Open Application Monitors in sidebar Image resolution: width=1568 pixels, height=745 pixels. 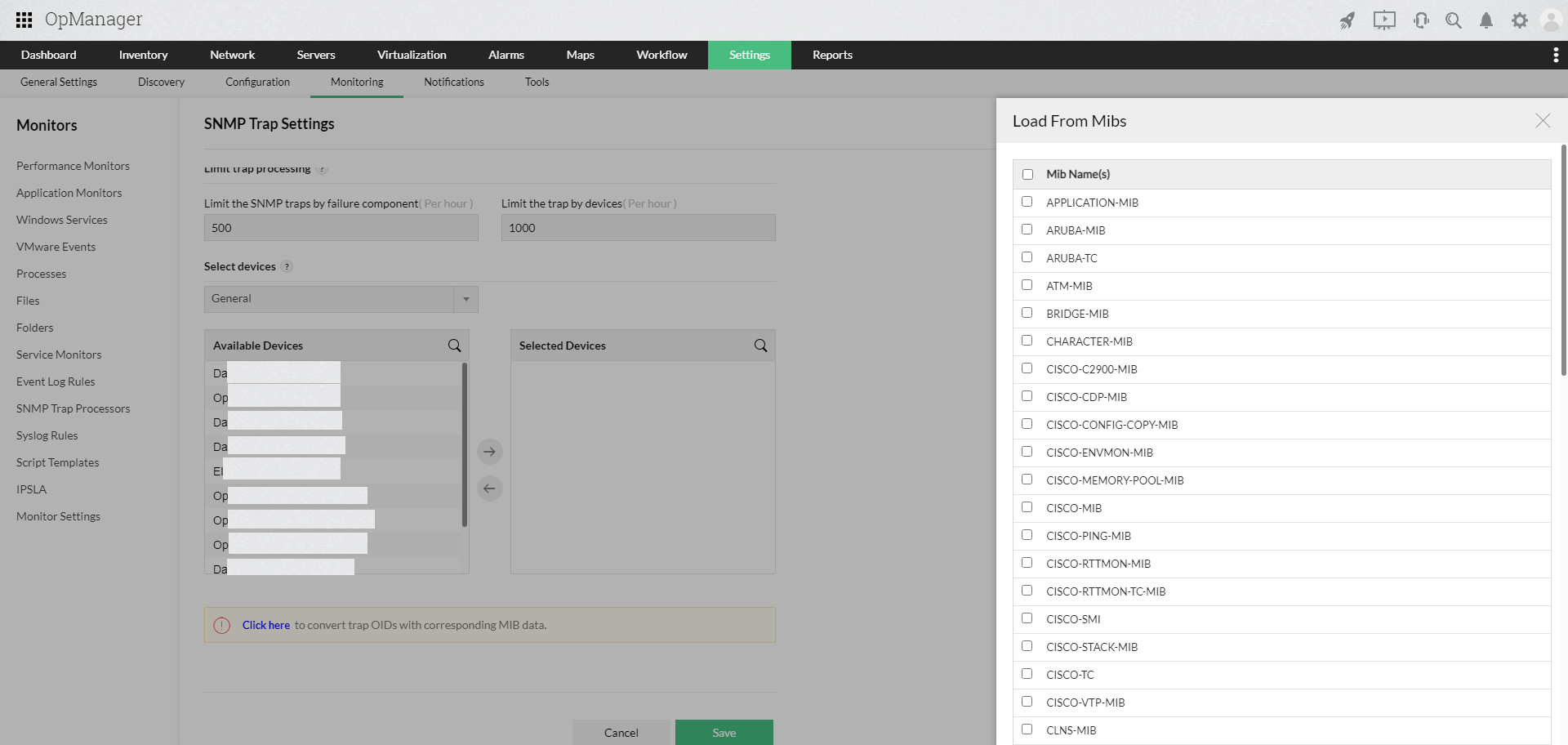69,193
